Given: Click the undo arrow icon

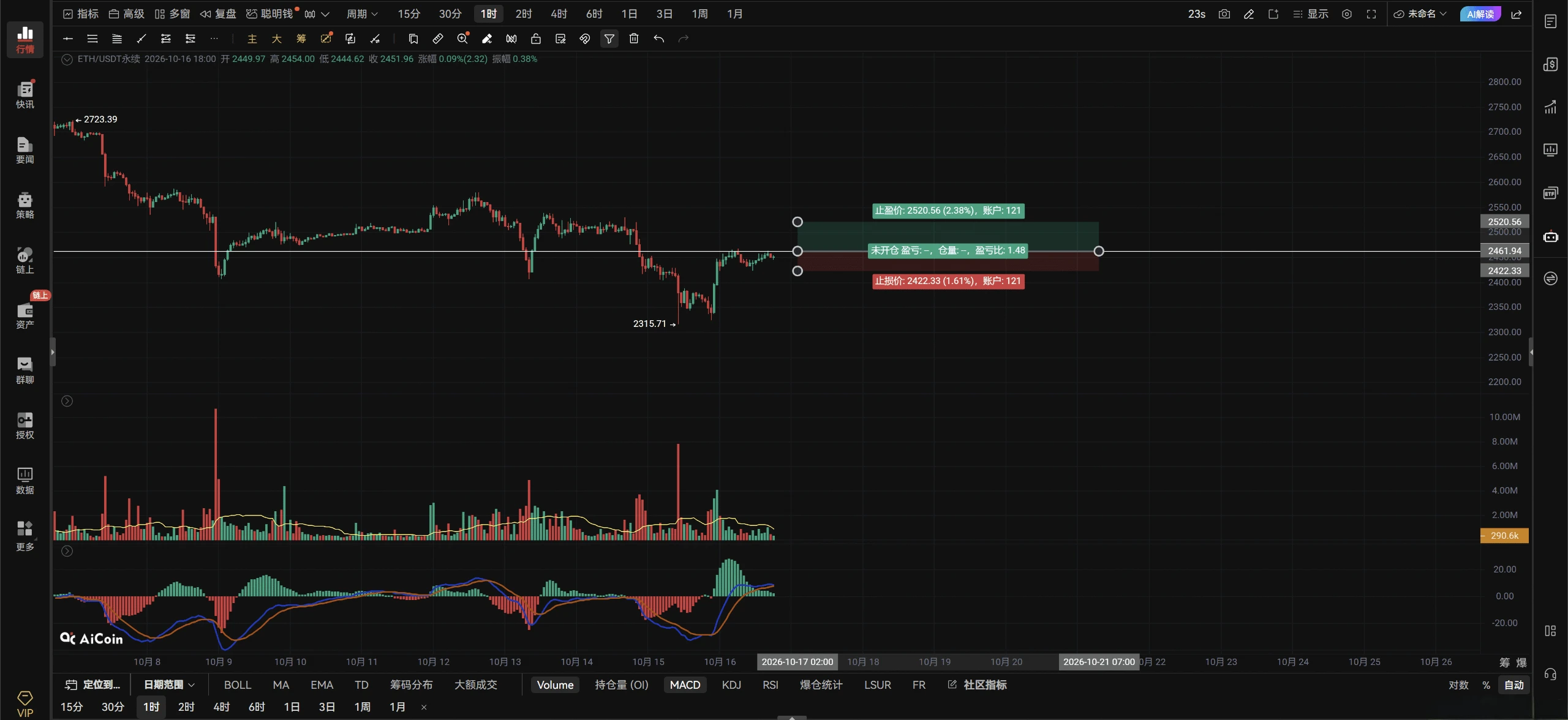Looking at the screenshot, I should click(658, 39).
